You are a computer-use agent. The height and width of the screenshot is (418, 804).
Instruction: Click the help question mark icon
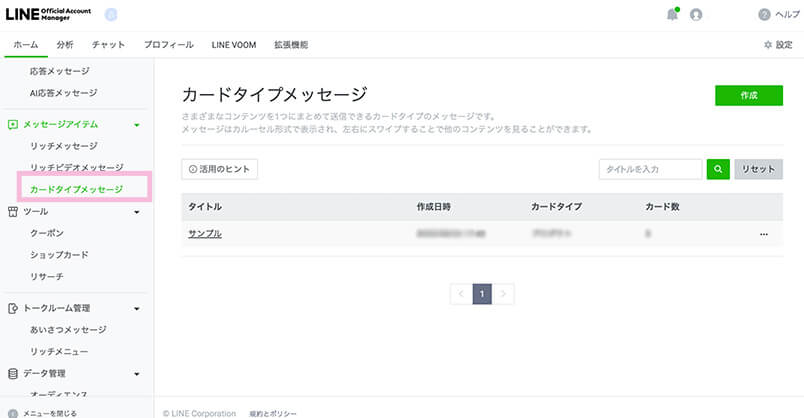point(764,14)
